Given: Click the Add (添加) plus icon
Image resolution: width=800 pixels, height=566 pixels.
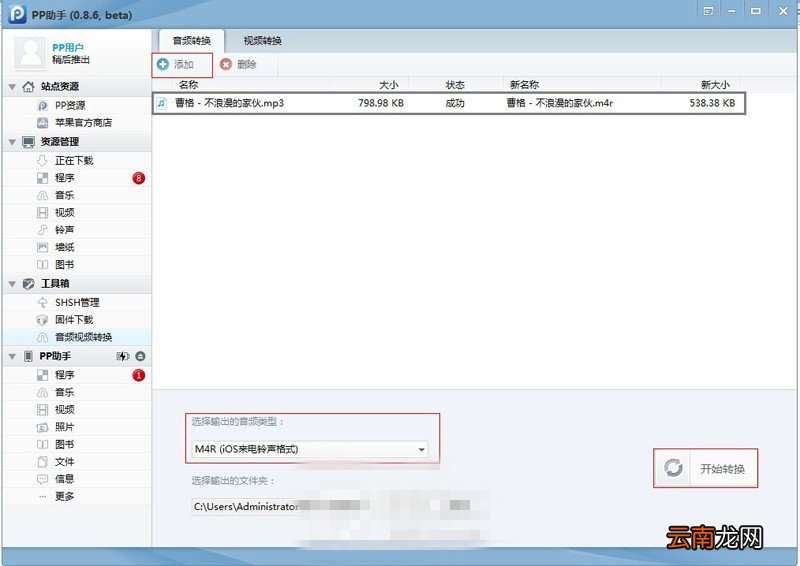Looking at the screenshot, I should (x=163, y=64).
